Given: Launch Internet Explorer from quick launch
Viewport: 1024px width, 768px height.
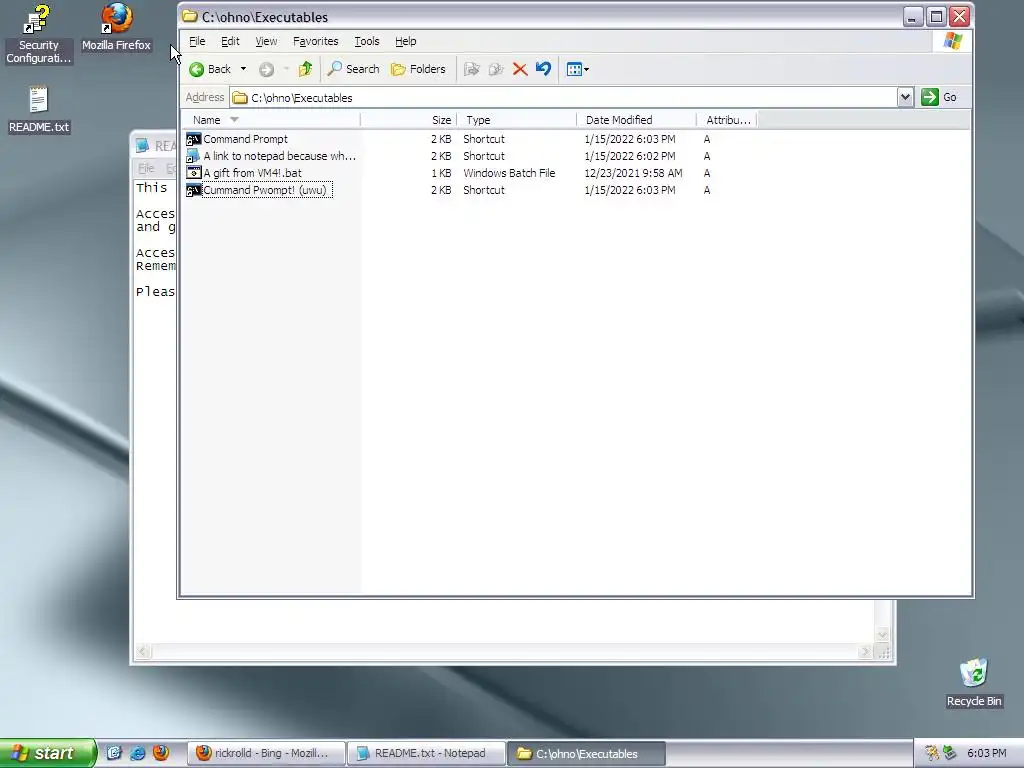Looking at the screenshot, I should pyautogui.click(x=138, y=753).
